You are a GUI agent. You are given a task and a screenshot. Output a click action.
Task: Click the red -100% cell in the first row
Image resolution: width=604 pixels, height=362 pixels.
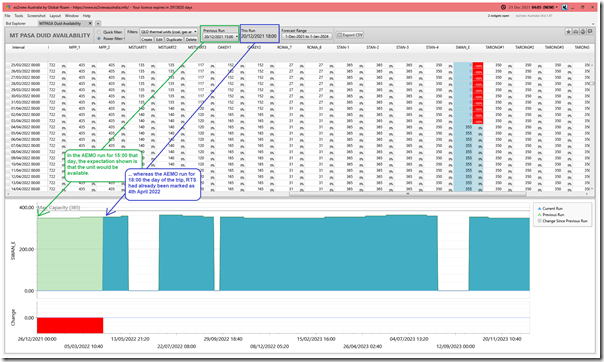[478, 65]
